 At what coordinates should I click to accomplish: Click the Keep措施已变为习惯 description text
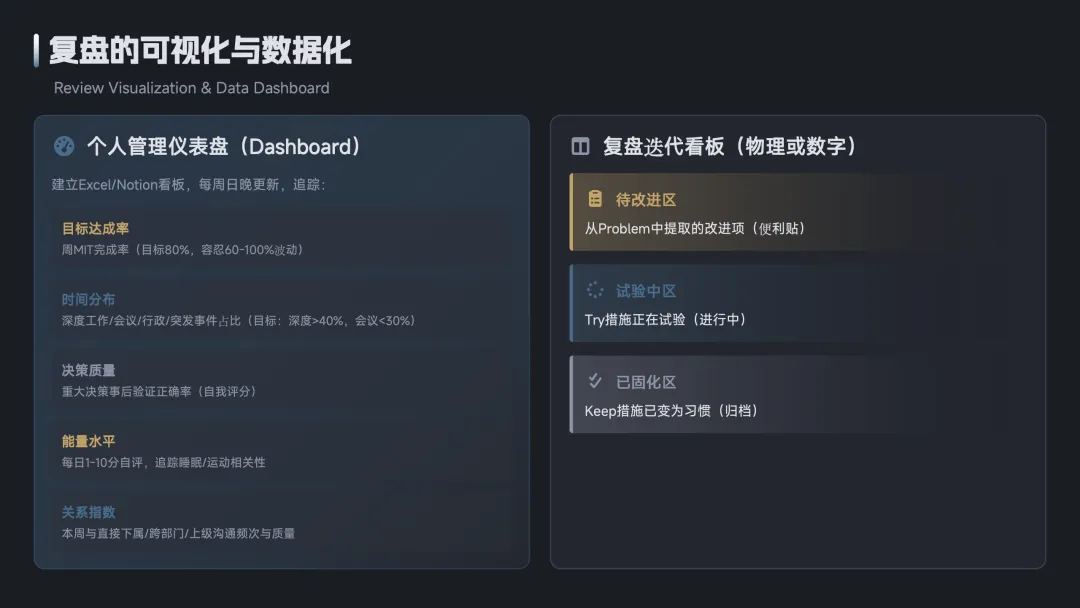(x=671, y=411)
